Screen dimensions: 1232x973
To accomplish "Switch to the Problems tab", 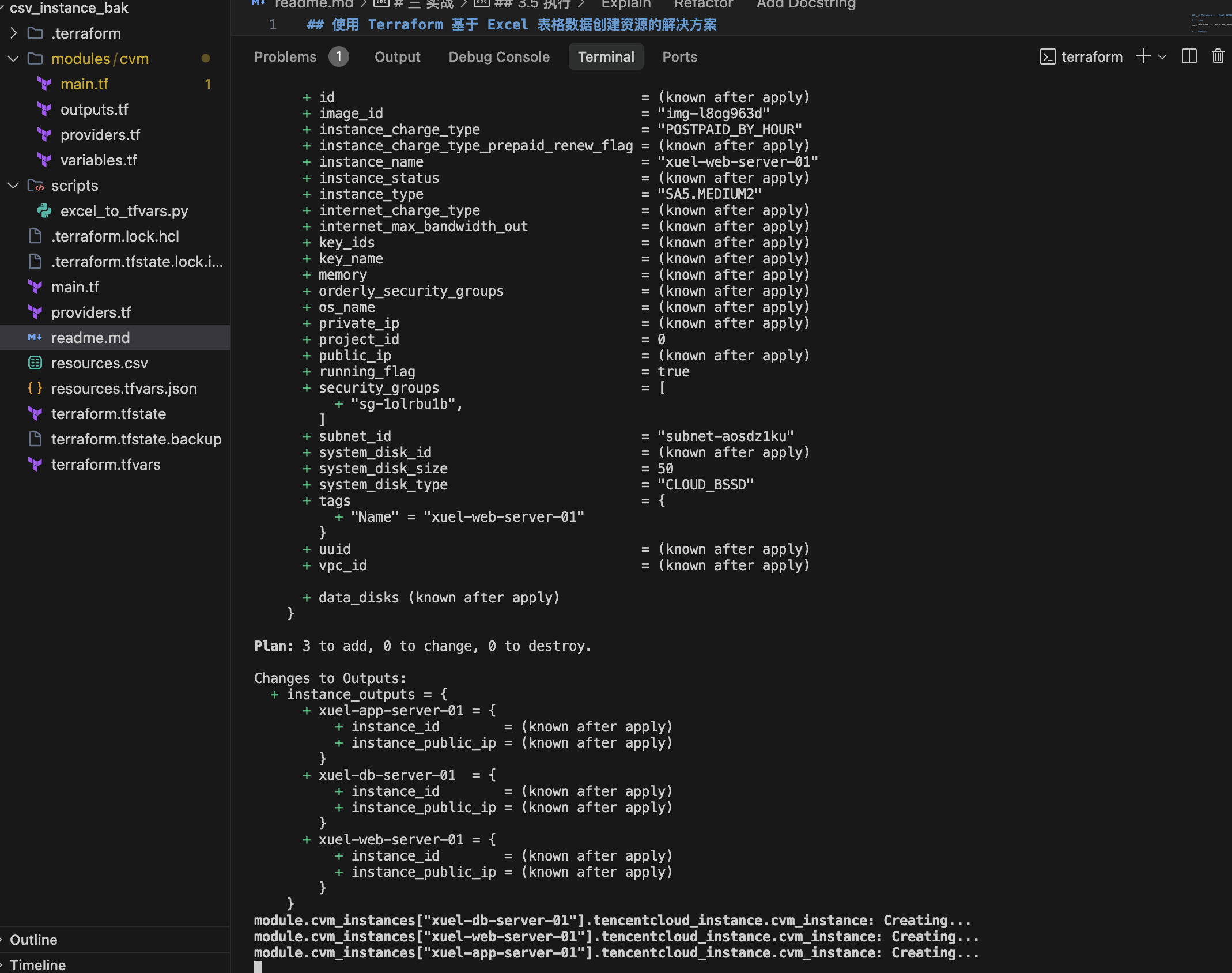I will pos(285,56).
